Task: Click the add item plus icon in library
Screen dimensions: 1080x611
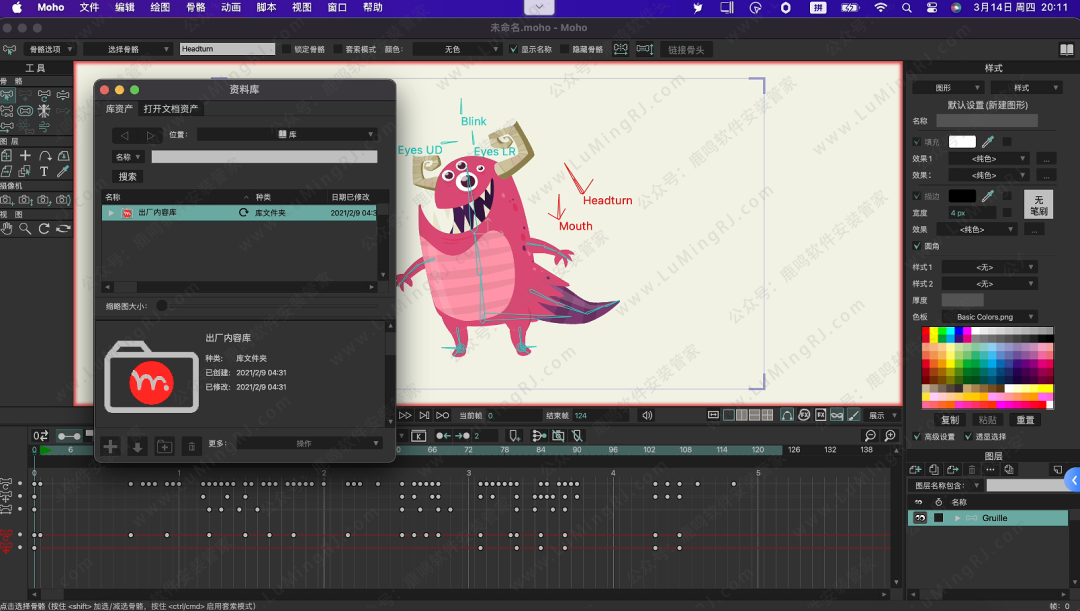Action: 110,446
